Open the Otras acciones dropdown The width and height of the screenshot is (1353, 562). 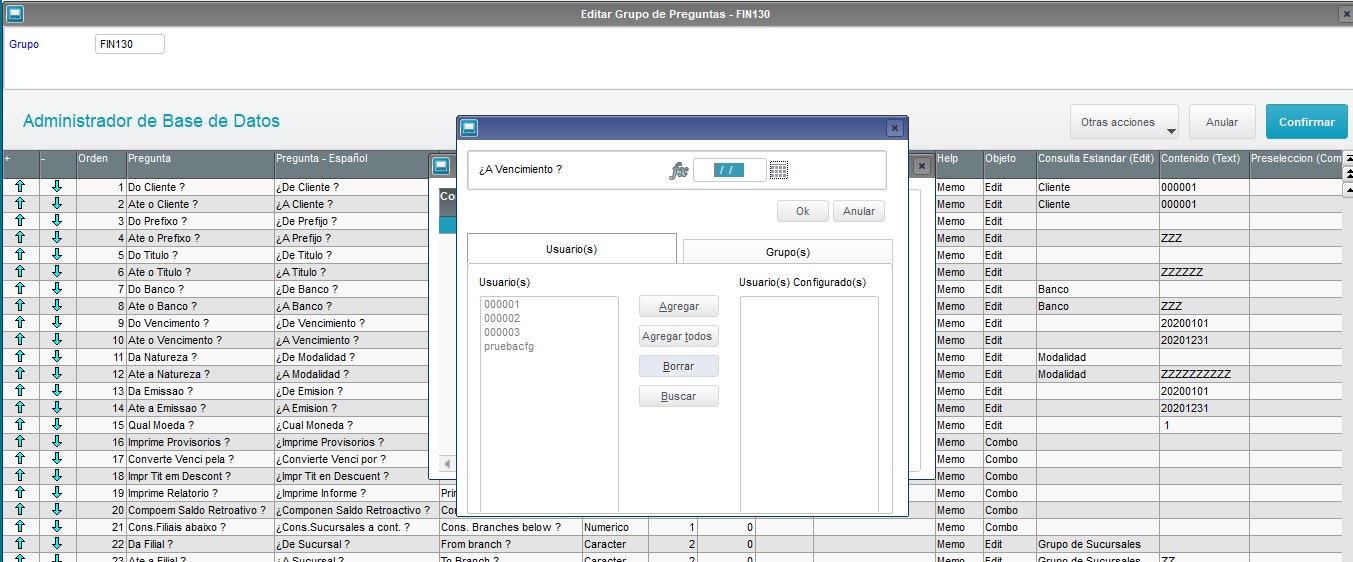pos(1124,122)
